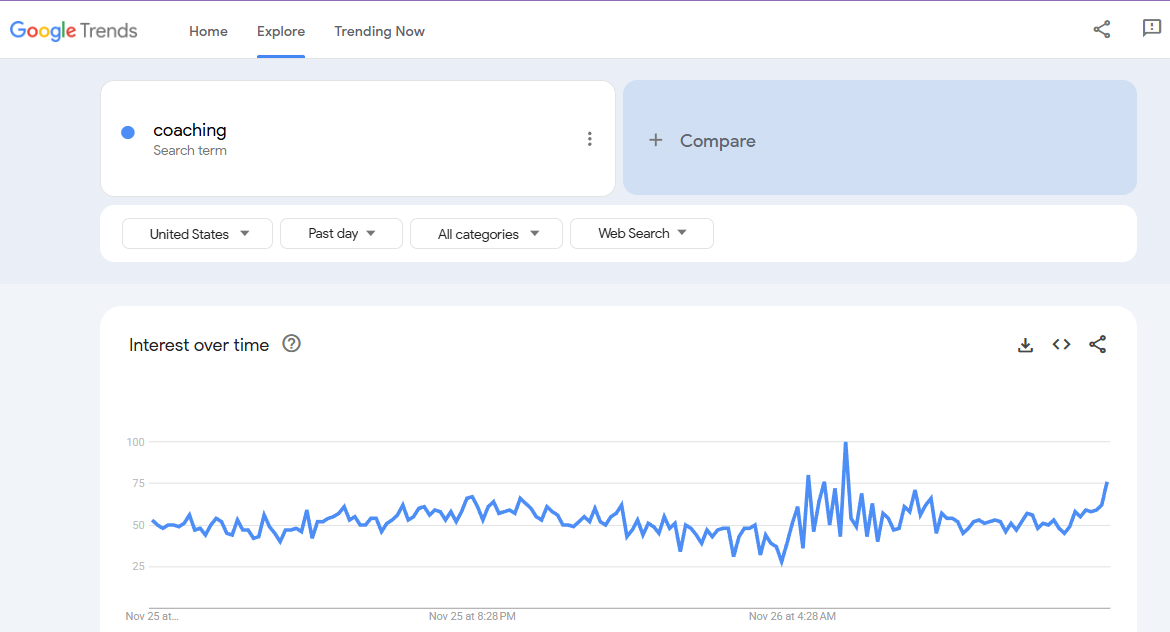The height and width of the screenshot is (632, 1170).
Task: Select the Explore tab
Action: (281, 31)
